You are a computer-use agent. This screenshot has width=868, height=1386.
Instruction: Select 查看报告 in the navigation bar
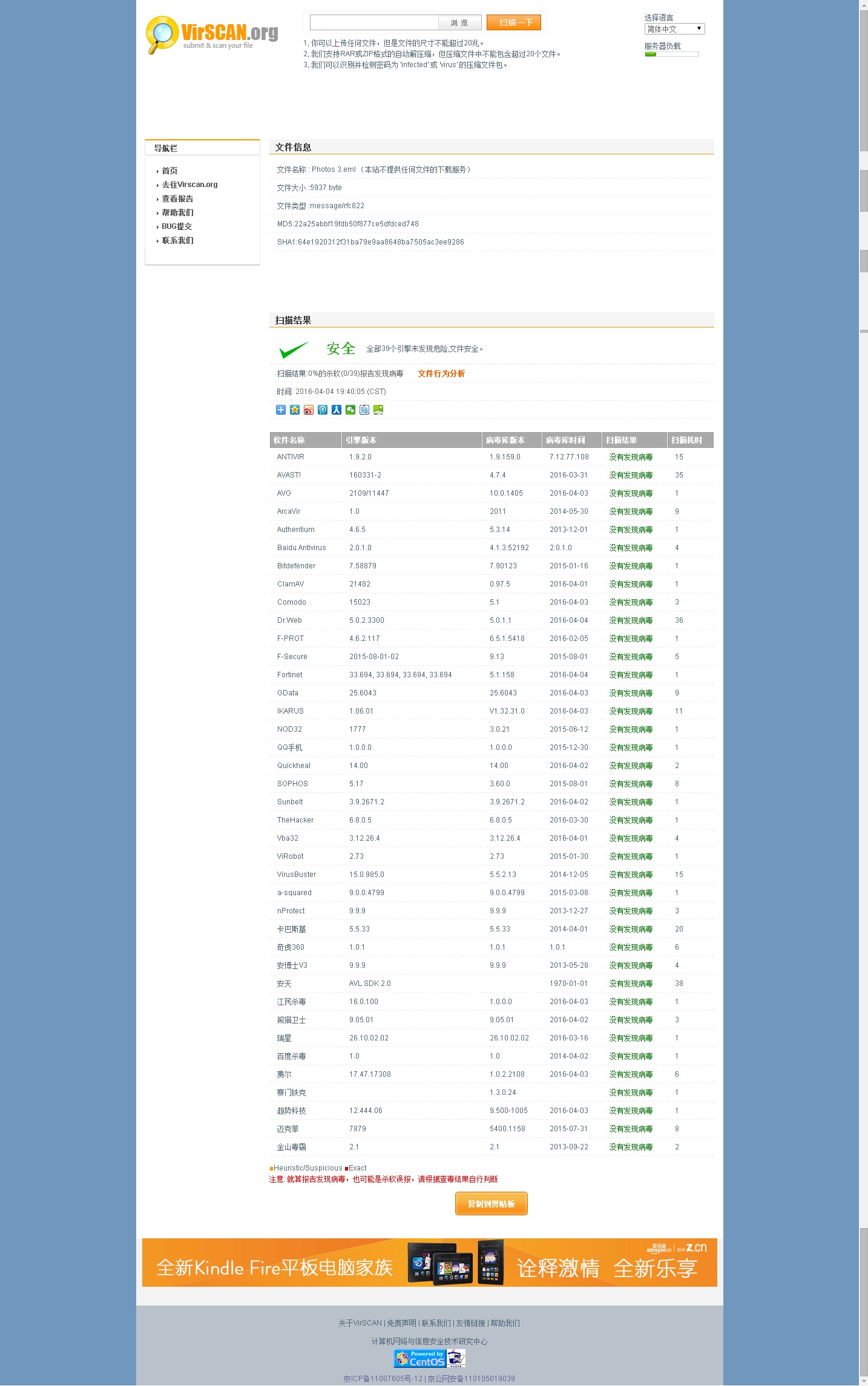(x=177, y=199)
